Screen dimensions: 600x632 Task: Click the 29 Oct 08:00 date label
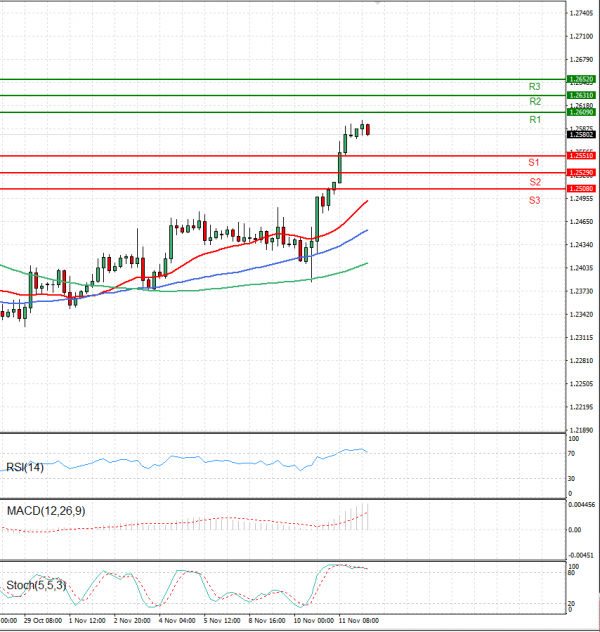43,621
